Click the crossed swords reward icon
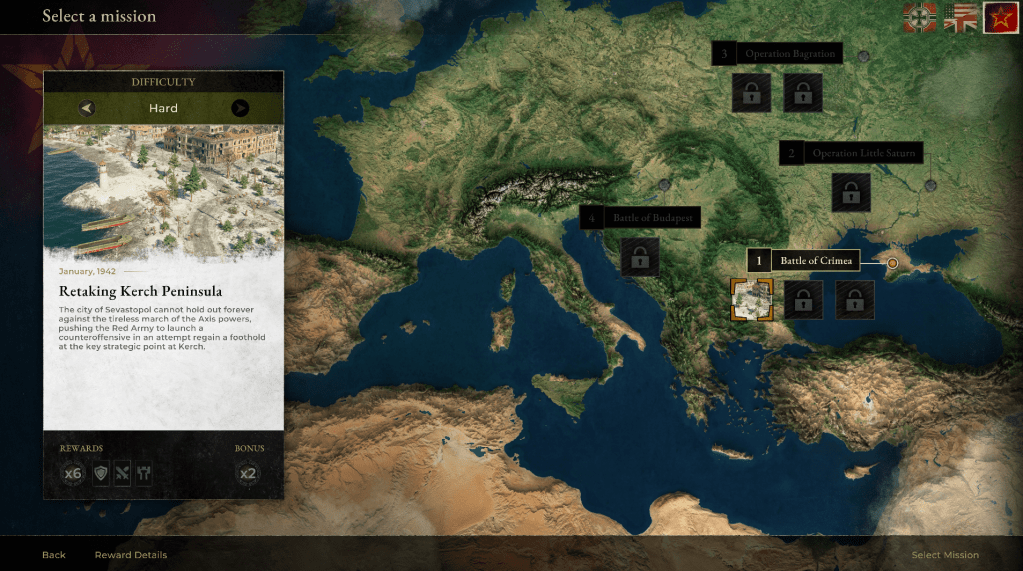 pyautogui.click(x=122, y=474)
